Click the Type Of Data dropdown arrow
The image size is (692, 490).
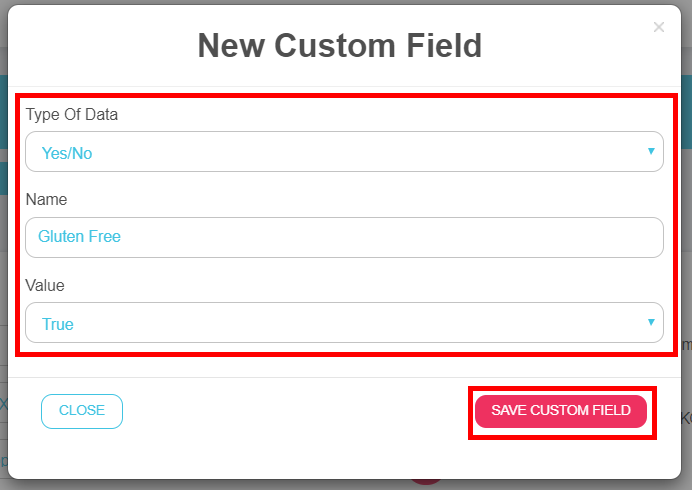coord(650,151)
